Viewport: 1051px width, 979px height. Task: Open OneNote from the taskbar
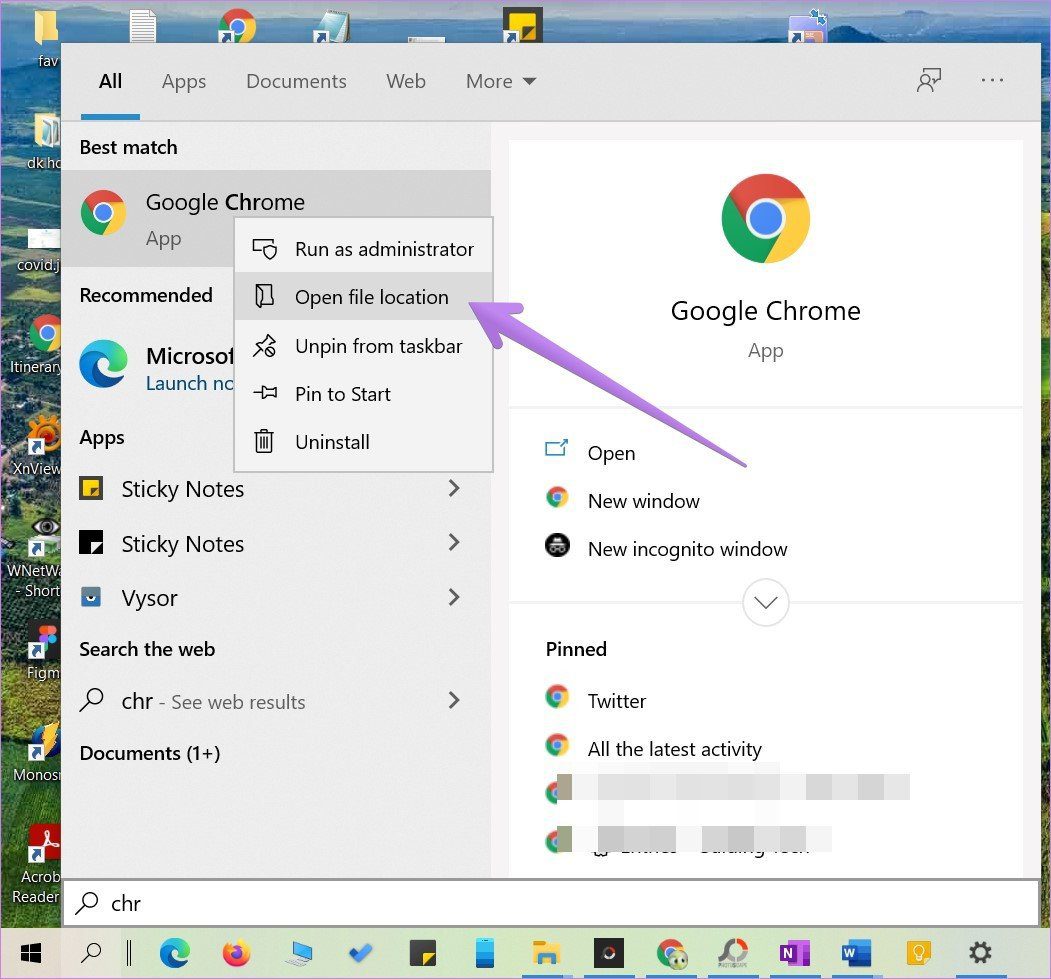(794, 952)
